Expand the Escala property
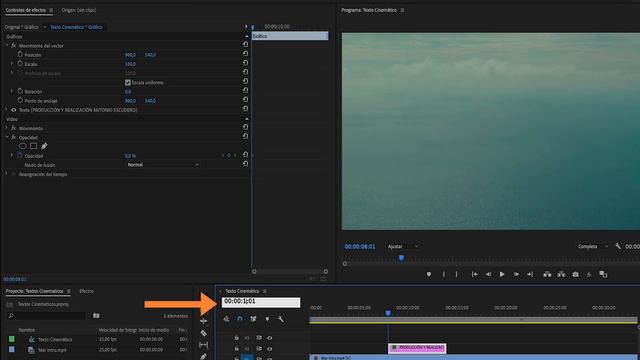The width and height of the screenshot is (640, 360). pos(12,64)
